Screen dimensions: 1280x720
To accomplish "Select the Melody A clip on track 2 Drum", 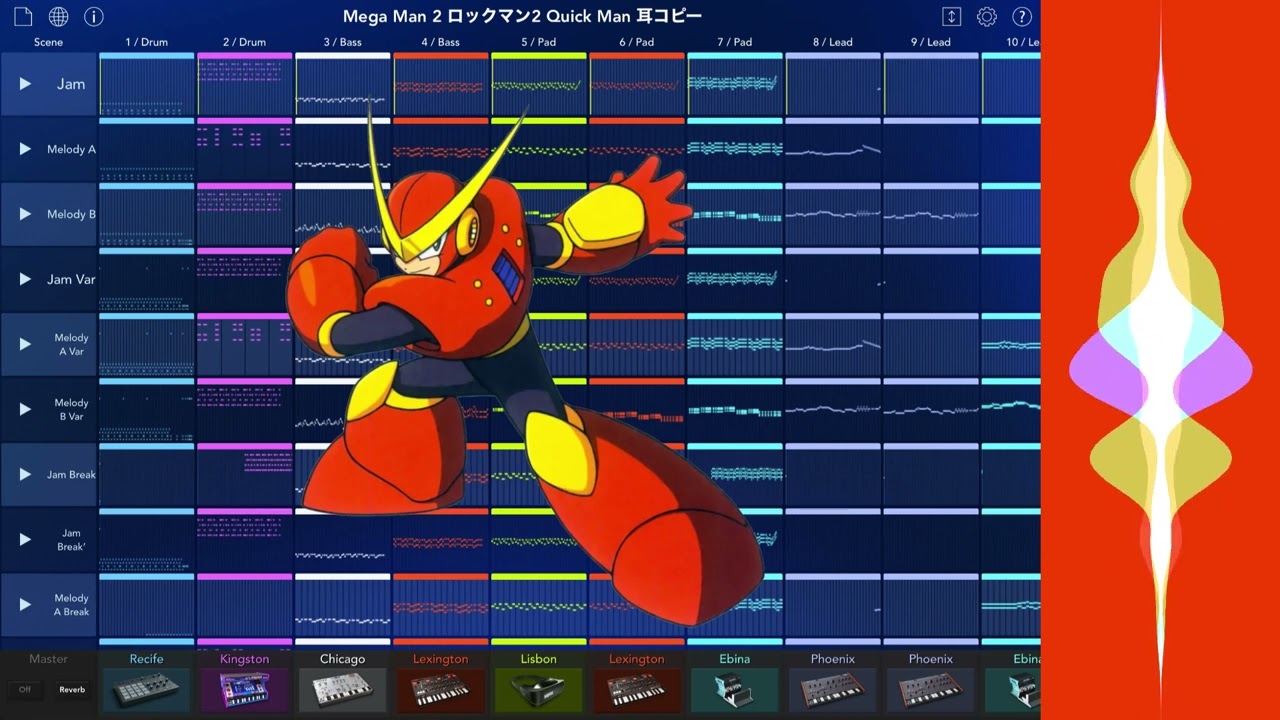I will 244,149.
